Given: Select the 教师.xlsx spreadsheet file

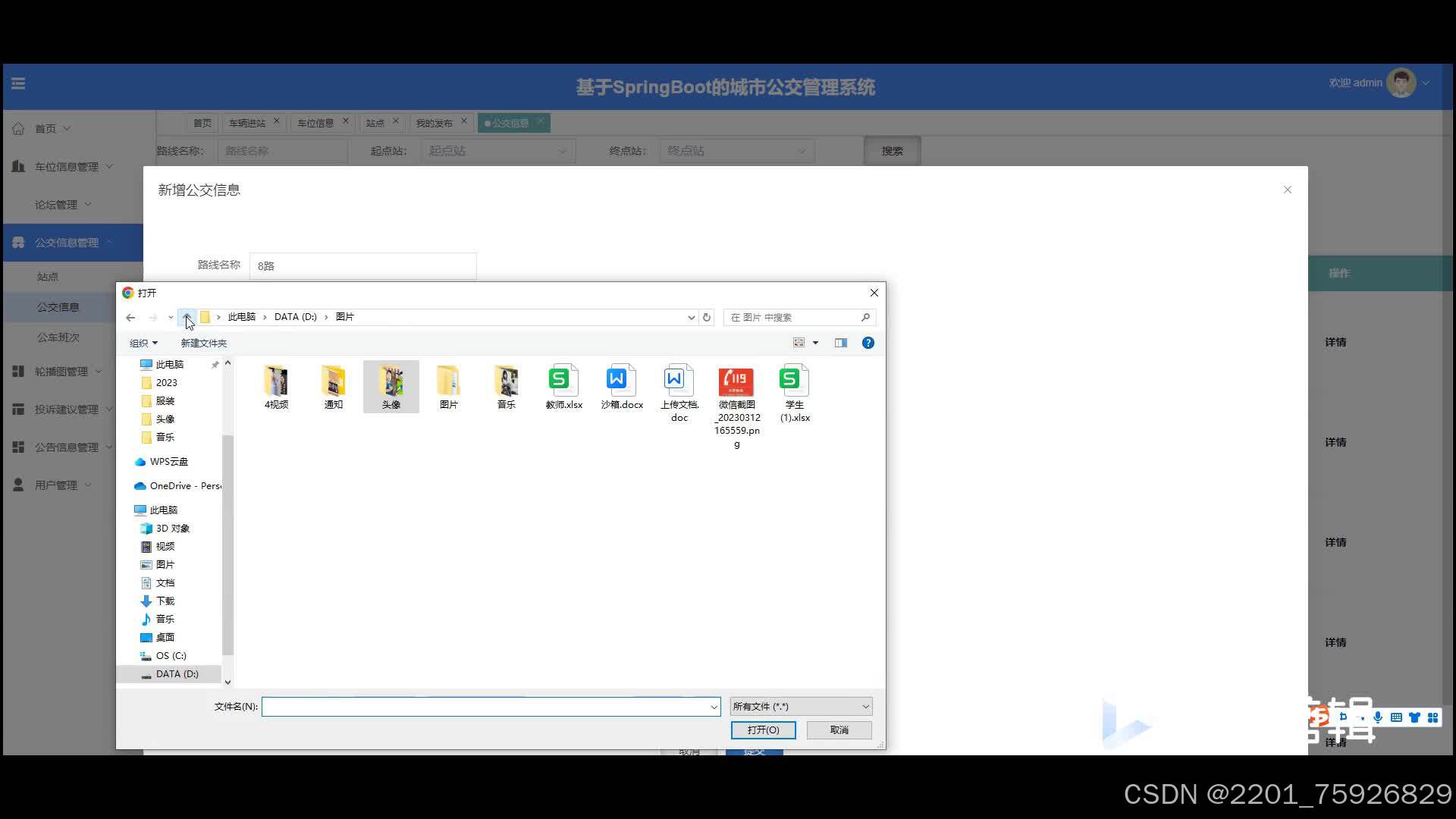Looking at the screenshot, I should coord(563,387).
